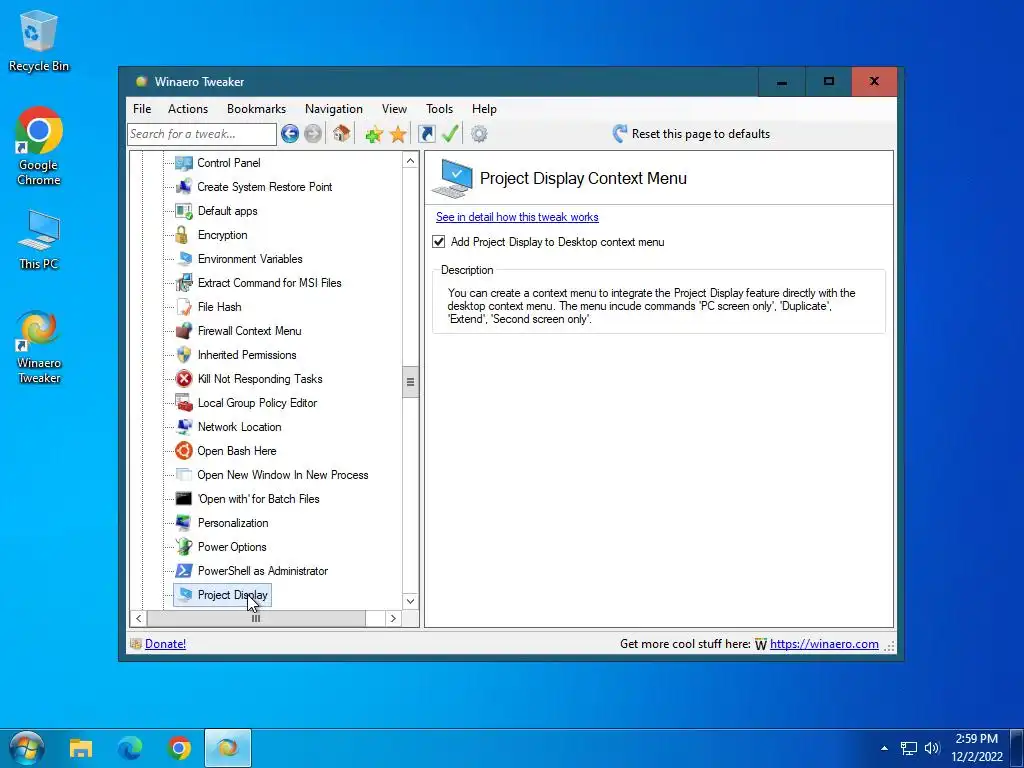Click the tree scroll up arrow
This screenshot has width=1024, height=768.
[x=410, y=161]
